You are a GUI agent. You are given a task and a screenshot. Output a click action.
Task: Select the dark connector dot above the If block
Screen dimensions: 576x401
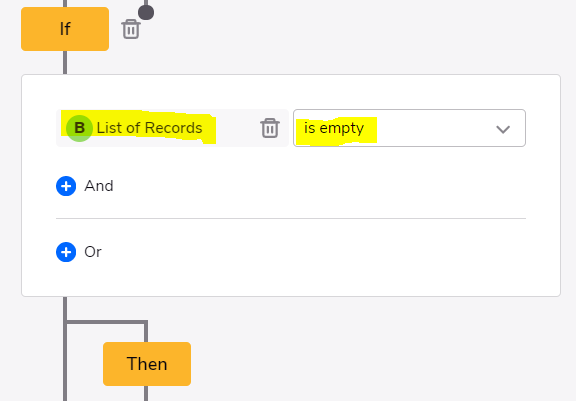coord(146,12)
